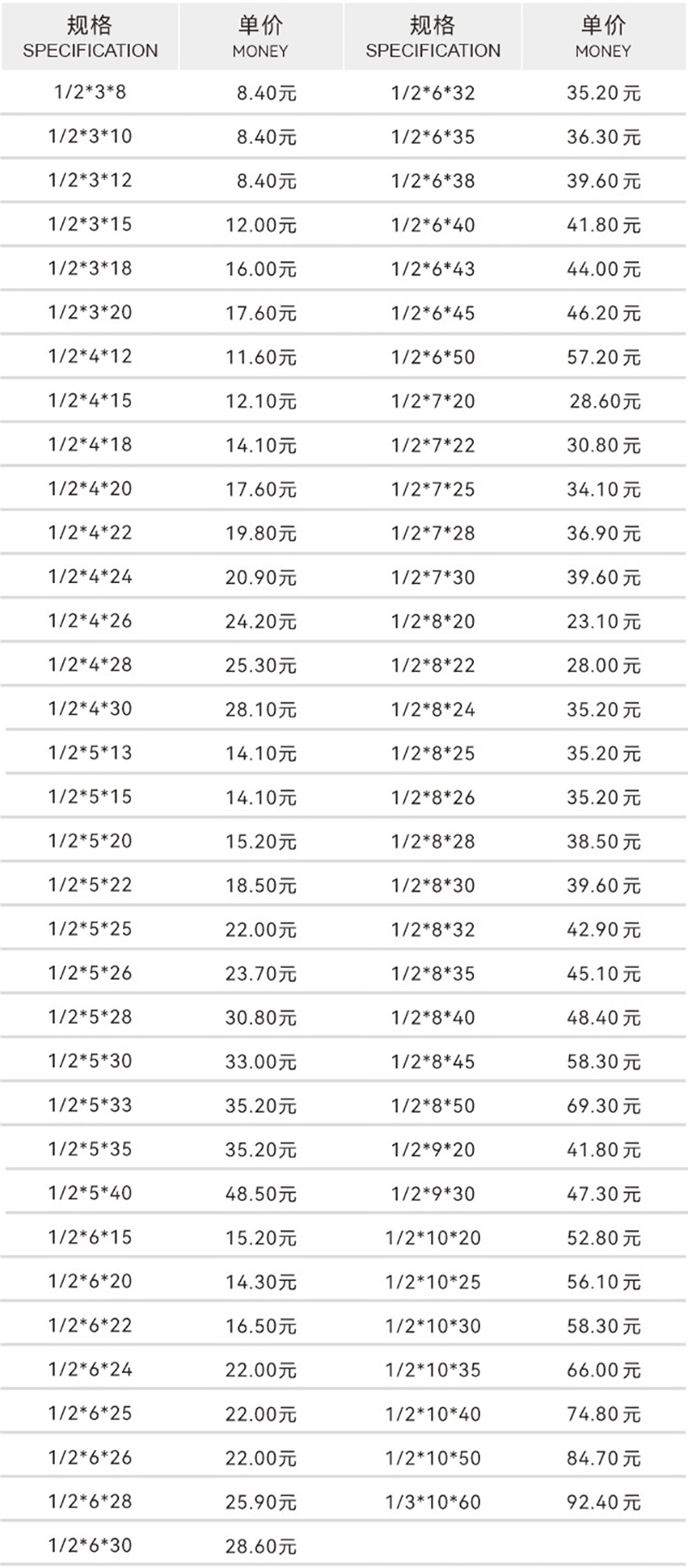Select the 28.10元 price cell
The height and width of the screenshot is (1568, 688).
[261, 710]
